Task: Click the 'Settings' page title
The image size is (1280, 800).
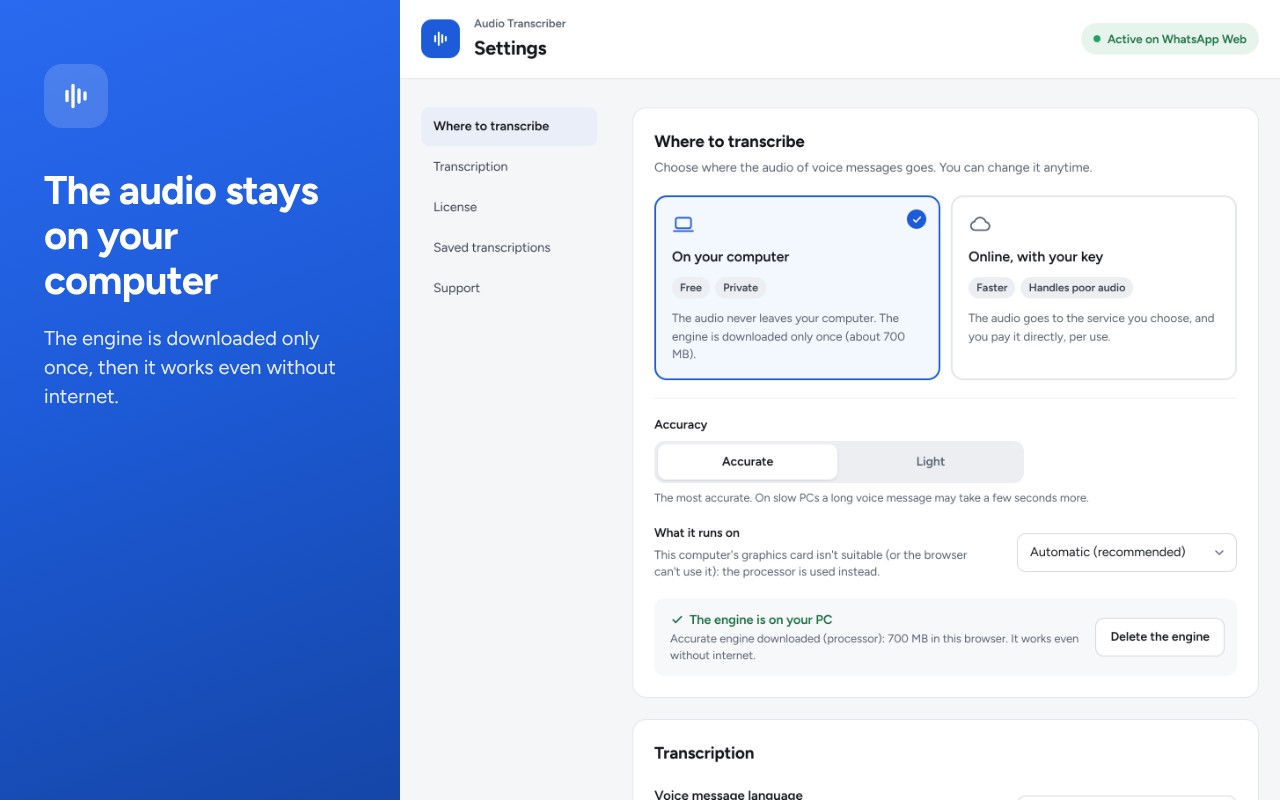Action: coord(510,48)
